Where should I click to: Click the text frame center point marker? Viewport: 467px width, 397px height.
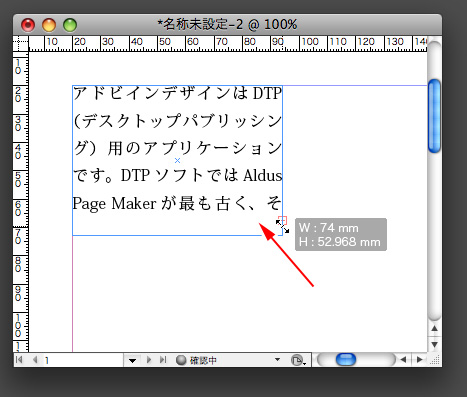(x=177, y=161)
